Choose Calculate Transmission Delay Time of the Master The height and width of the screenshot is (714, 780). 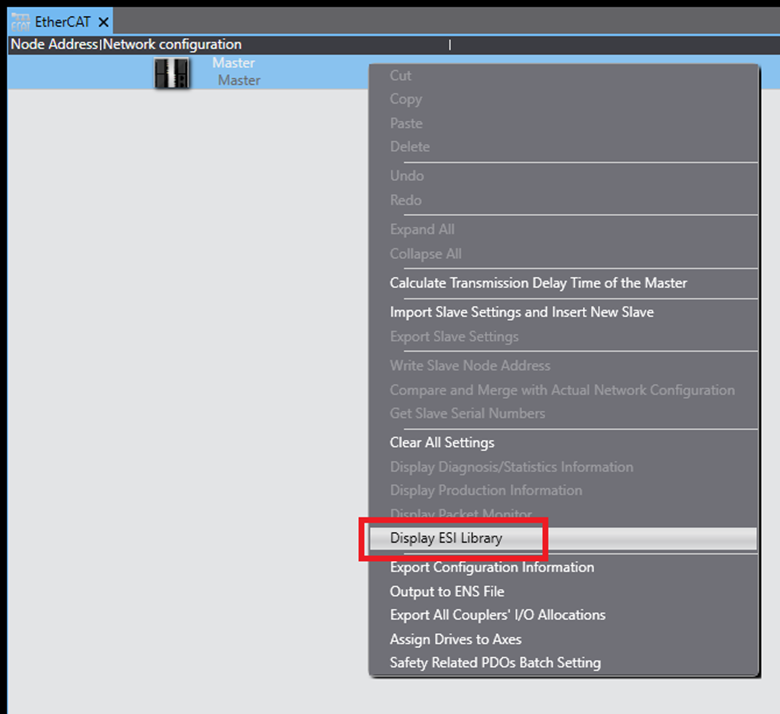click(x=538, y=283)
